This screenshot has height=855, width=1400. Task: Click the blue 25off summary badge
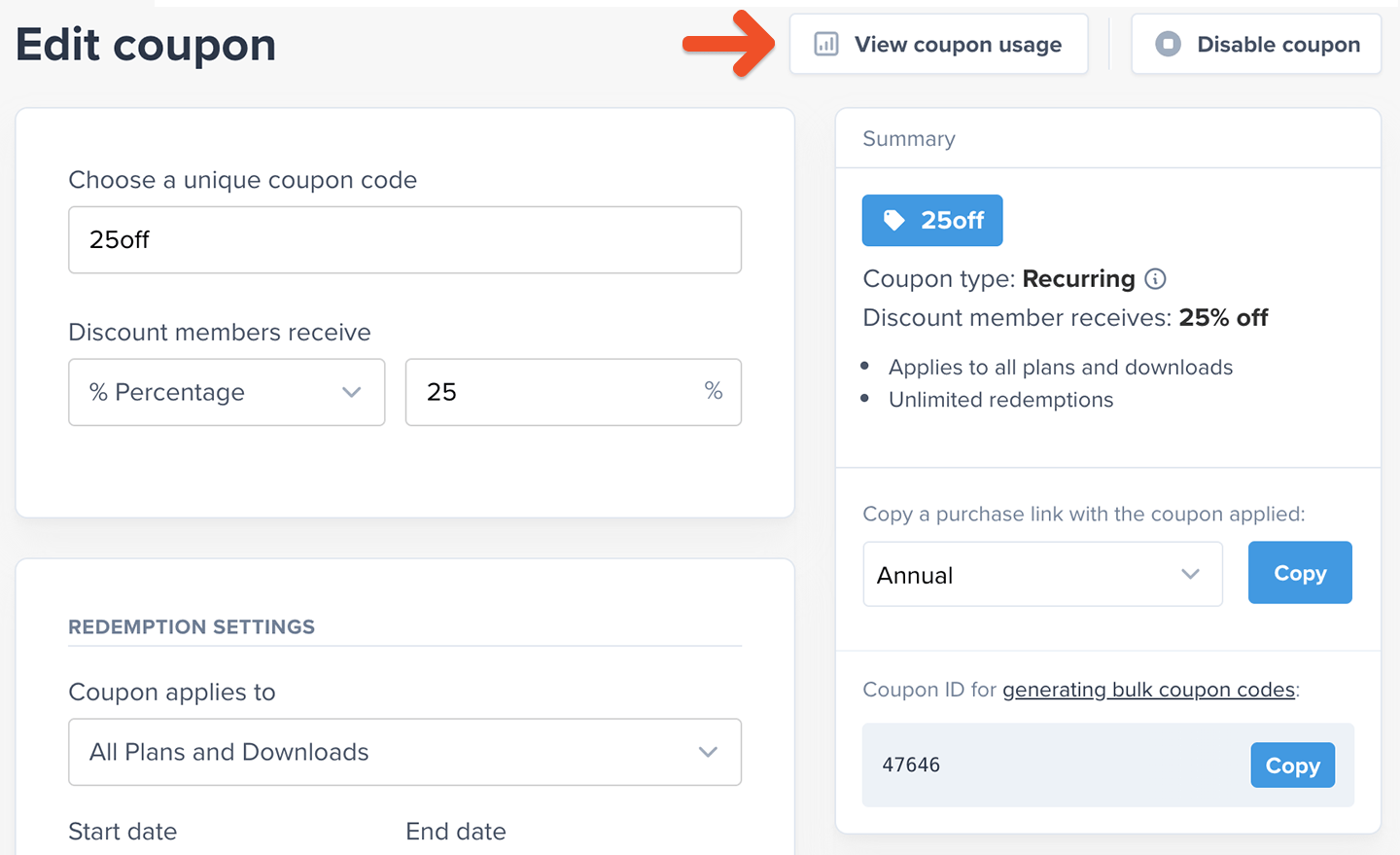click(932, 221)
